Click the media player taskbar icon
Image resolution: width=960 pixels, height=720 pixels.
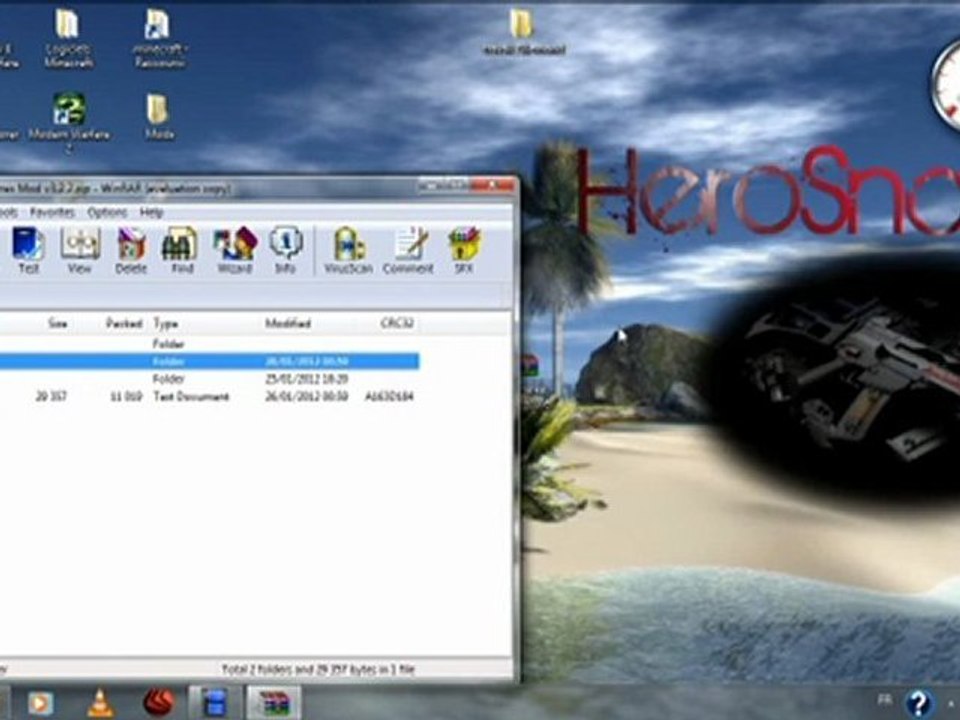pos(40,703)
